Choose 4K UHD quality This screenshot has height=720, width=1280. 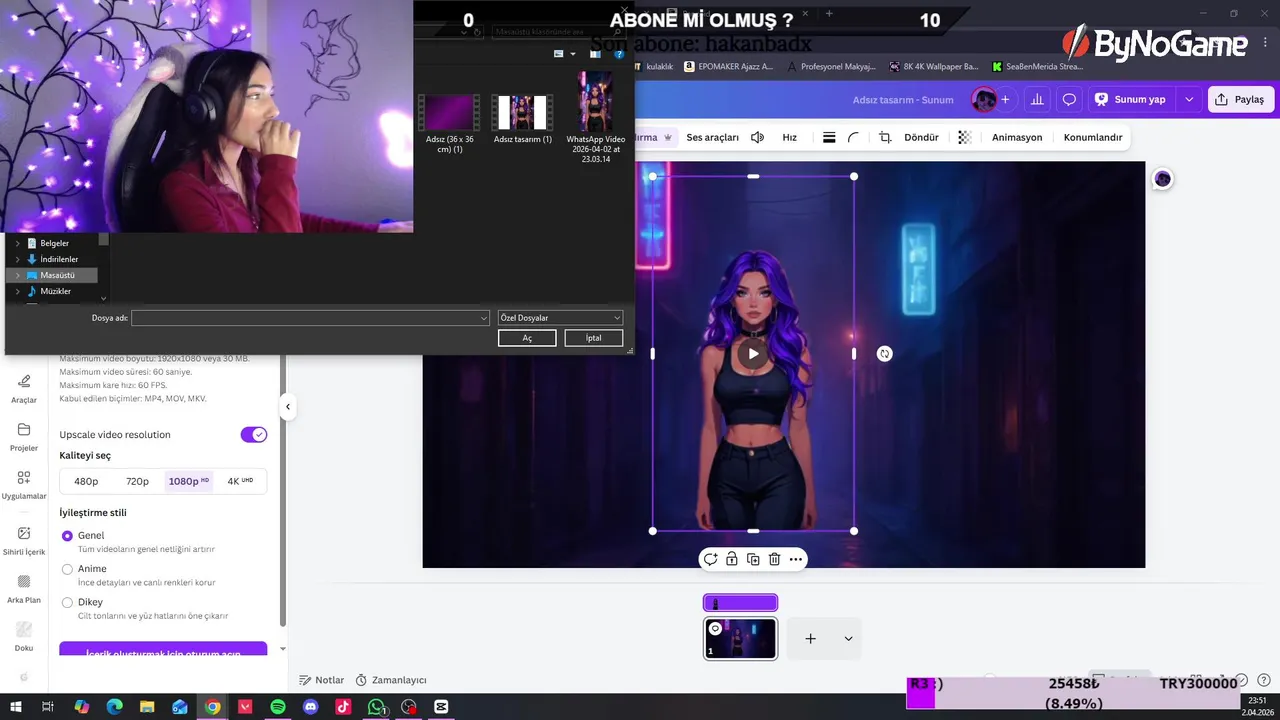coord(240,481)
